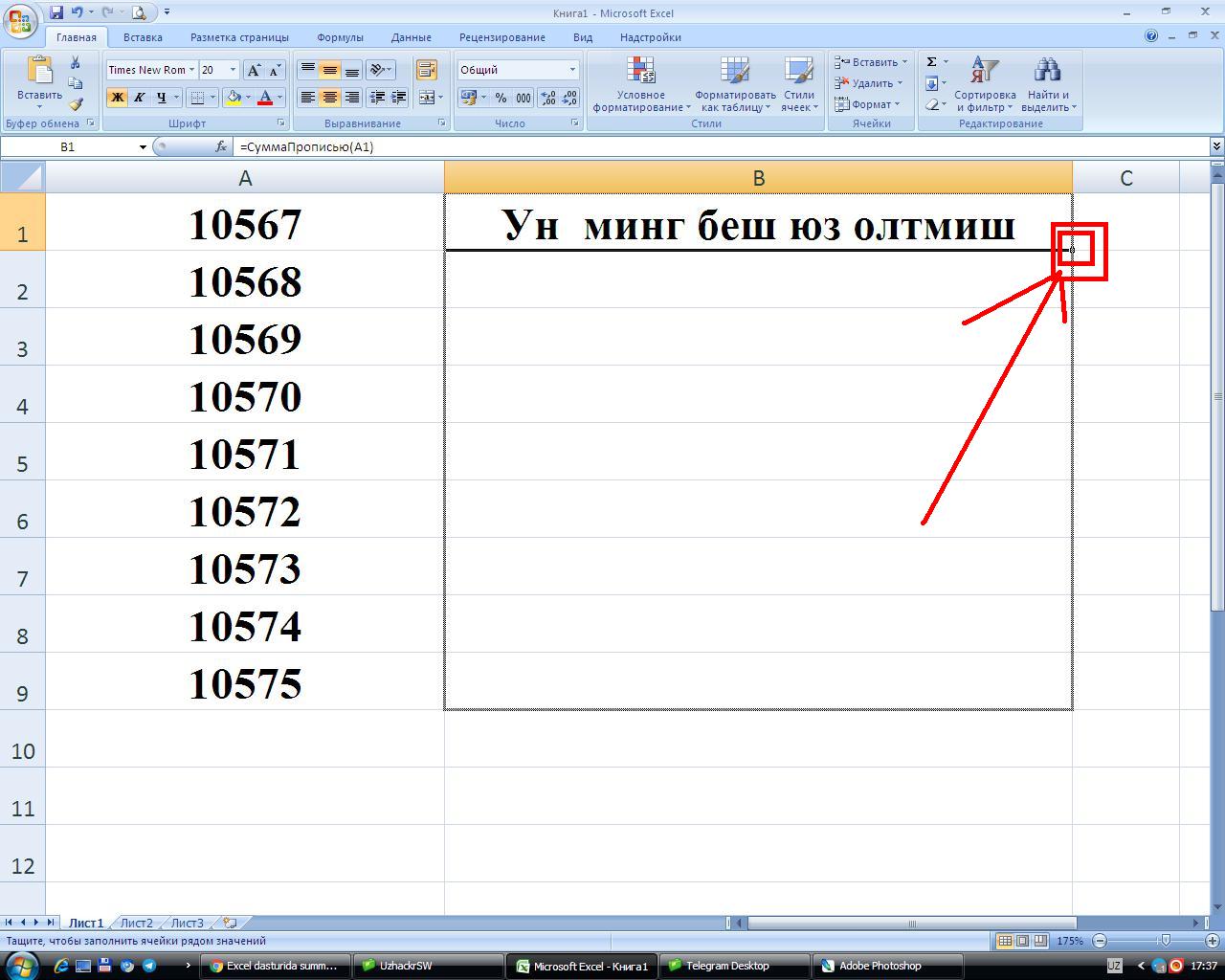The image size is (1225, 980).
Task: Click the Вставить paste button
Action: click(x=39, y=82)
